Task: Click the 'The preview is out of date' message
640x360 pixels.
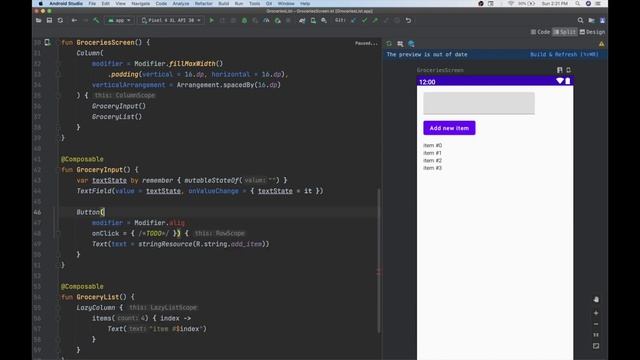Action: 427,54
